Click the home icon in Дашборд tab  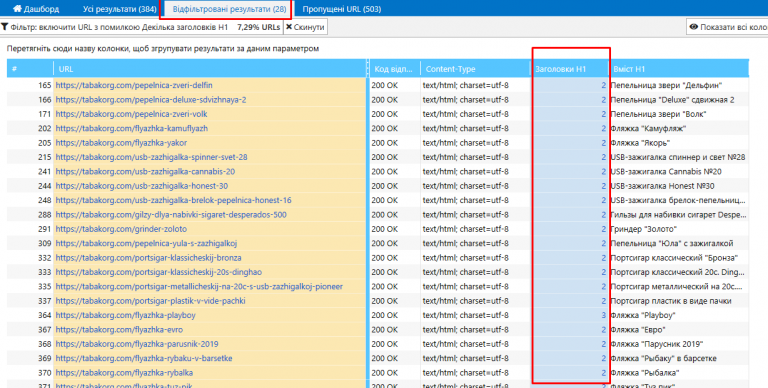(x=17, y=9)
